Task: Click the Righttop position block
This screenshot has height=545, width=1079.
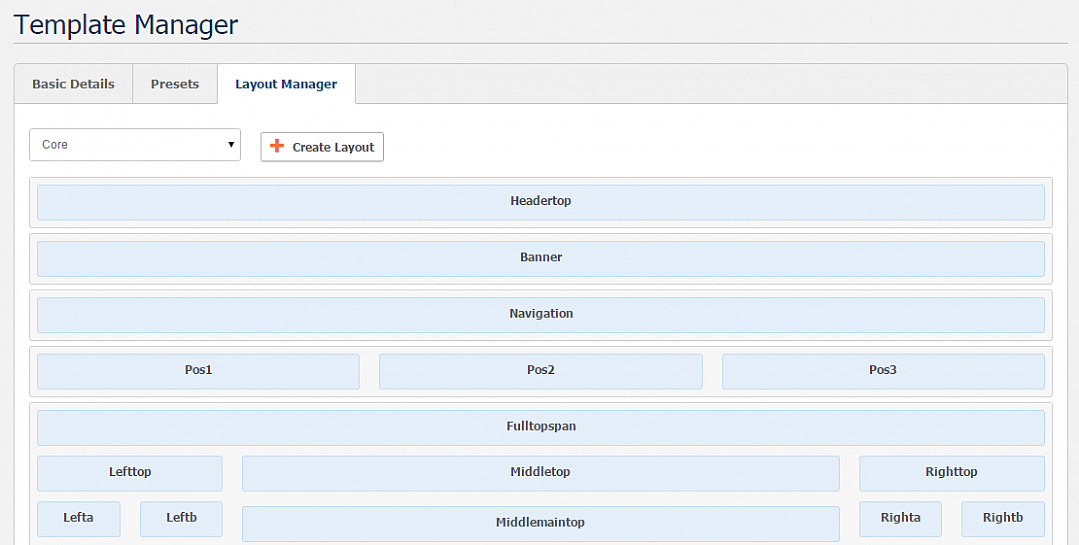Action: pos(952,473)
